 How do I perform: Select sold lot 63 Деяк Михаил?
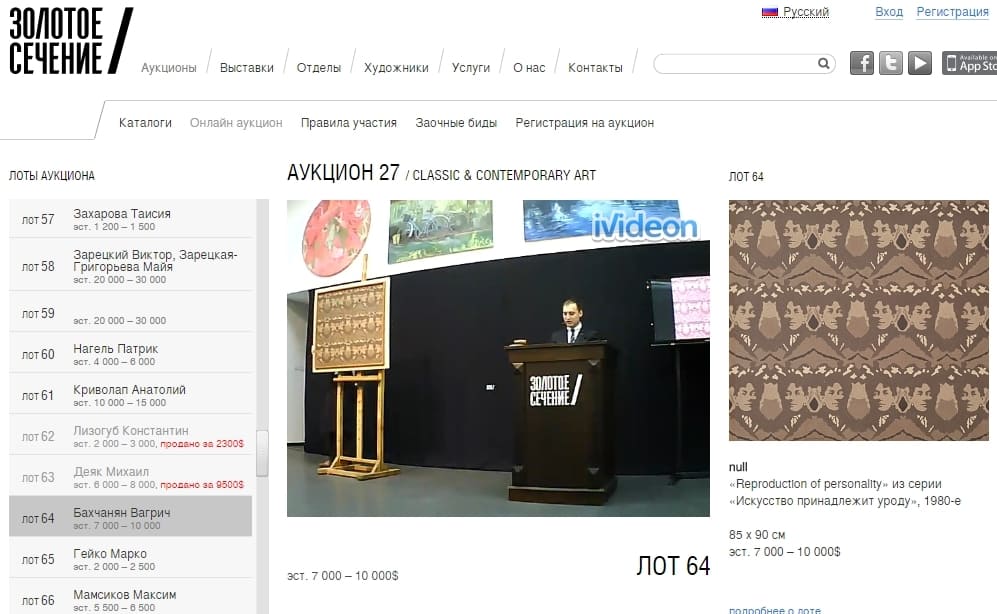pyautogui.click(x=130, y=477)
